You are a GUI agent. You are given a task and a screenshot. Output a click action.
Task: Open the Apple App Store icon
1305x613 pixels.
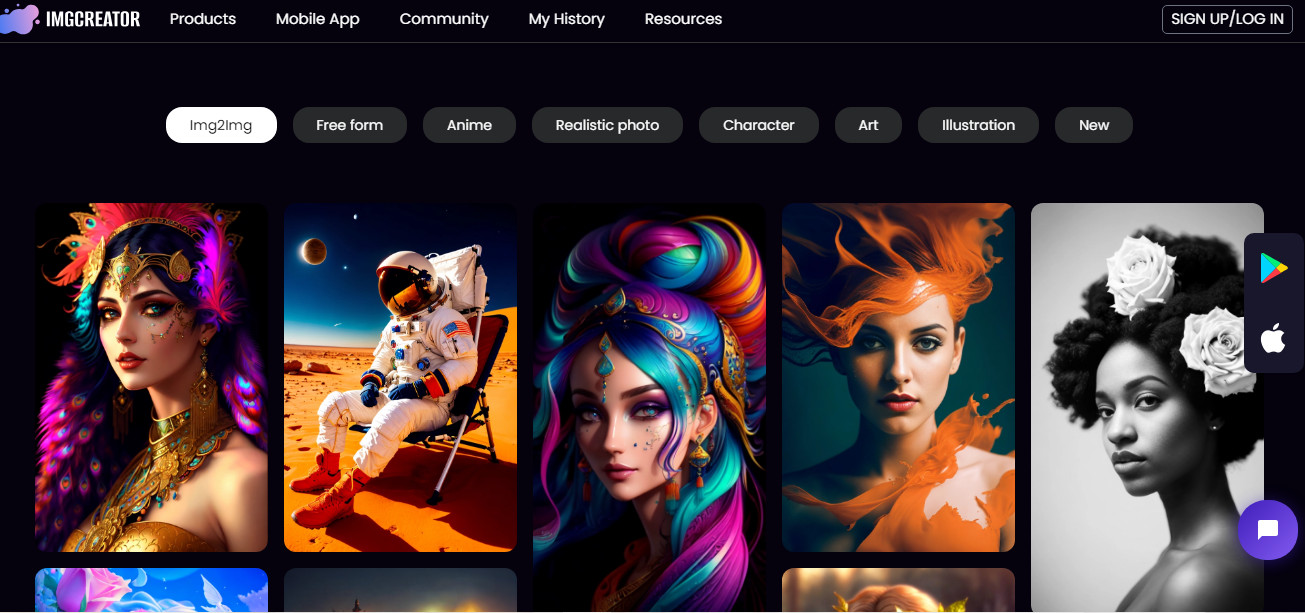click(1273, 339)
